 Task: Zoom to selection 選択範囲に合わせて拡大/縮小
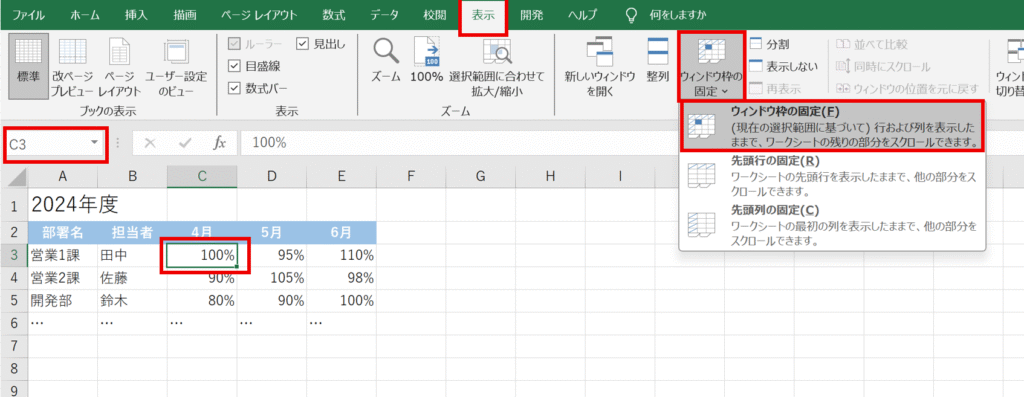496,68
